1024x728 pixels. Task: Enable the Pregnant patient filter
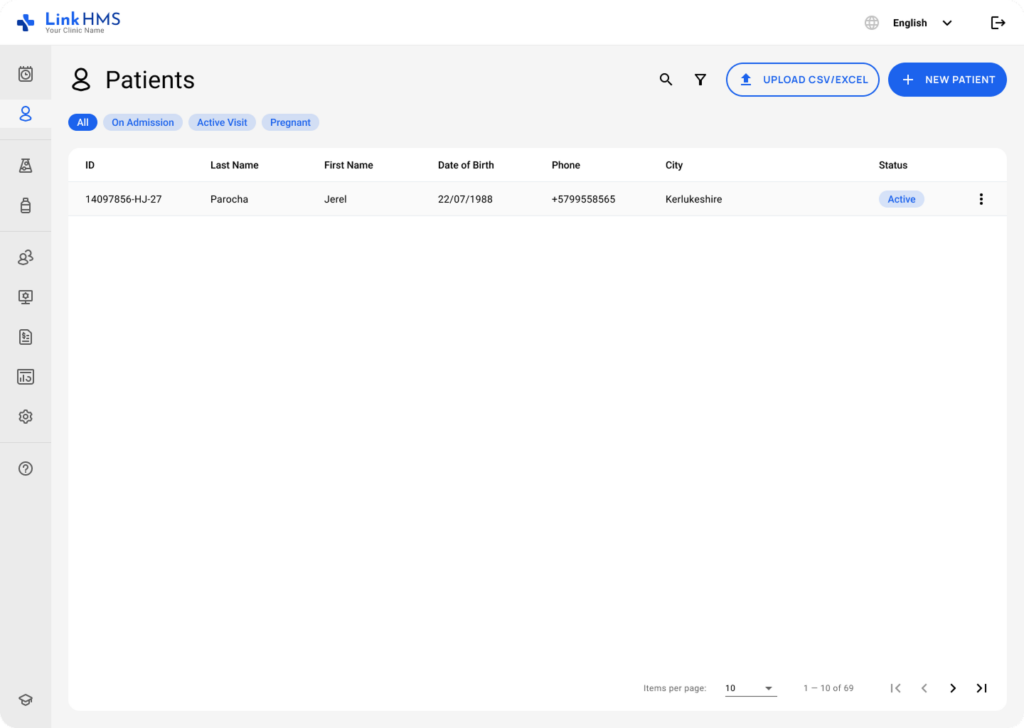pyautogui.click(x=290, y=122)
